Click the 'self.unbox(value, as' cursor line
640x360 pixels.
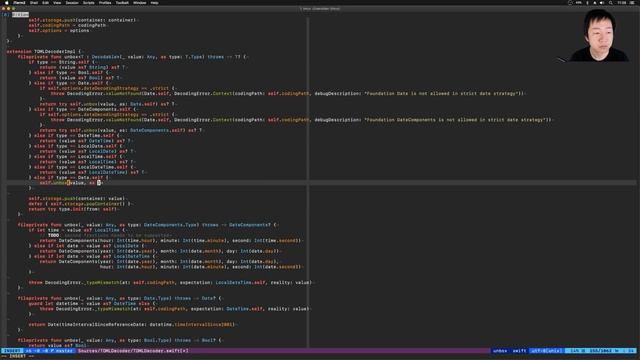71,183
